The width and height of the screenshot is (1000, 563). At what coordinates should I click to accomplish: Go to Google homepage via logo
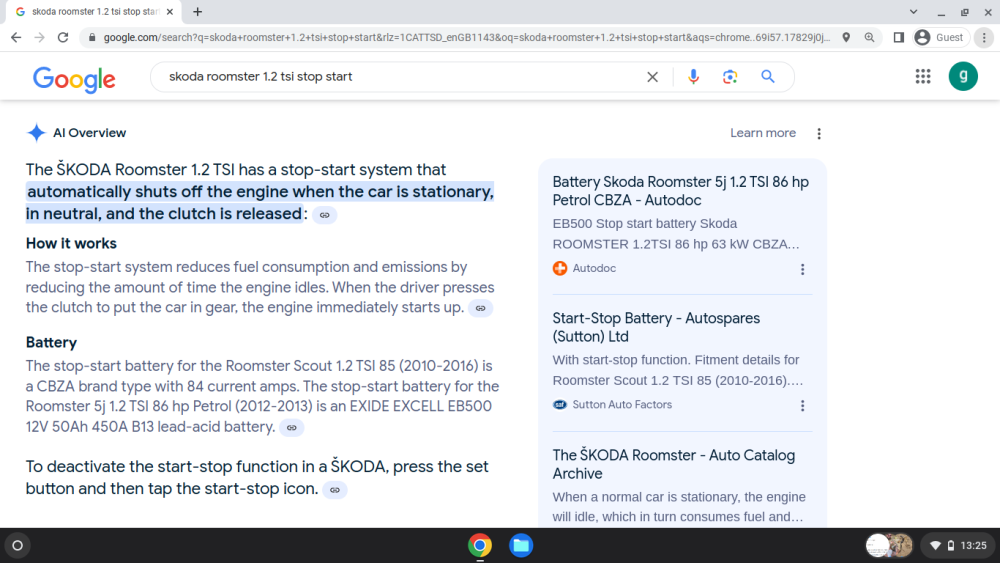click(x=74, y=79)
